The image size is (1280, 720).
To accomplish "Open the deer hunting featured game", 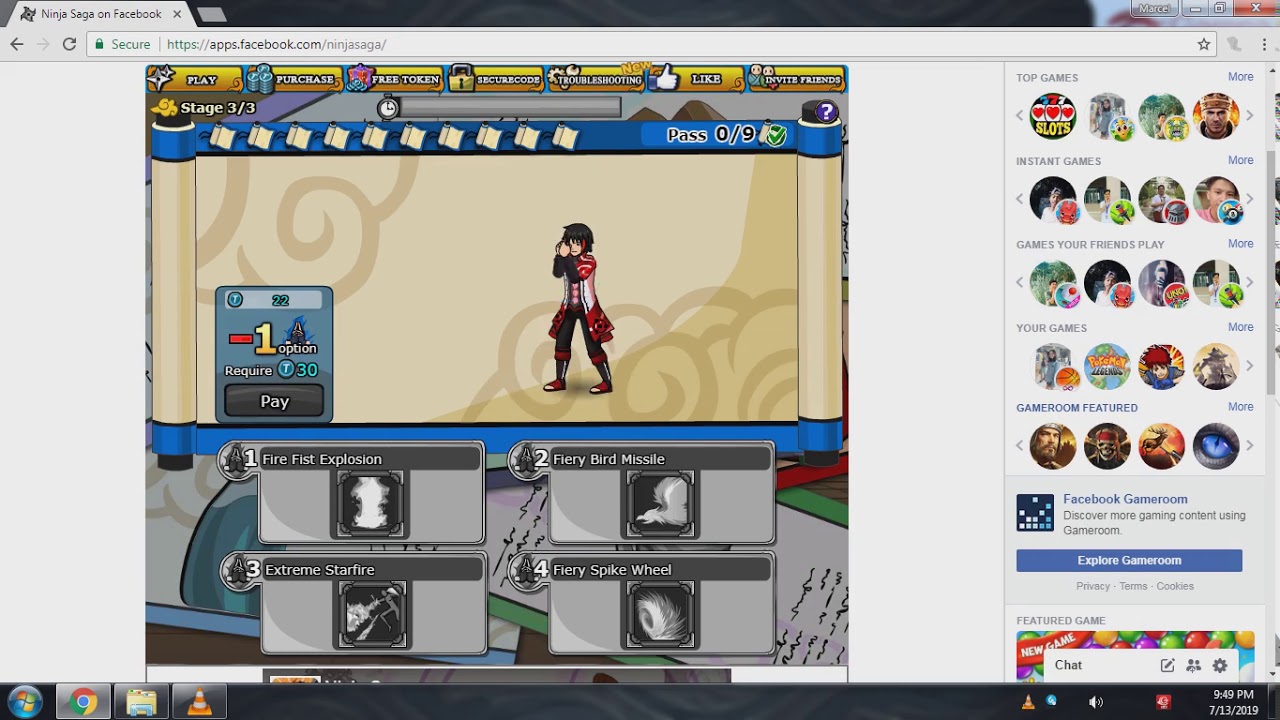I will [1162, 446].
